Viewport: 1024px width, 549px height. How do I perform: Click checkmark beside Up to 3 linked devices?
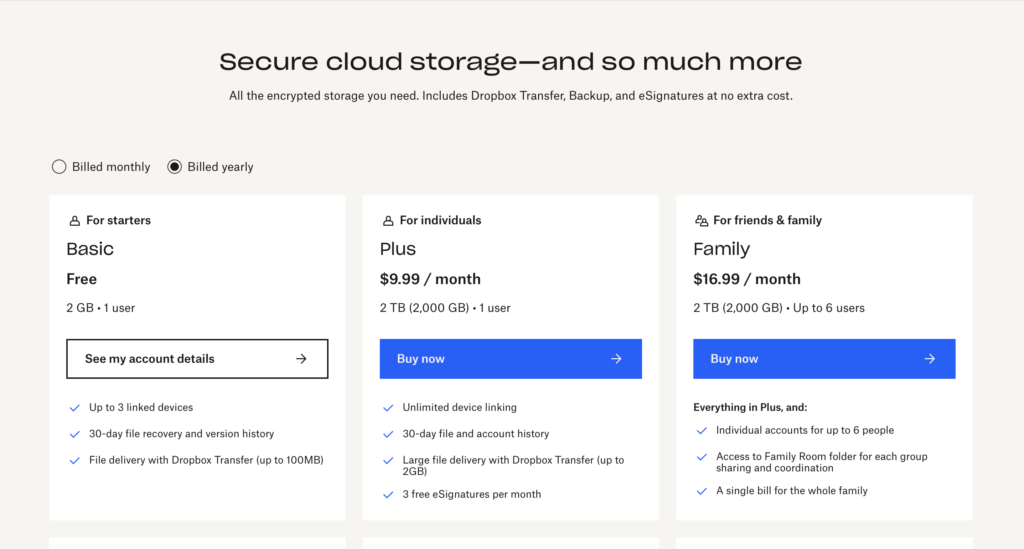click(74, 408)
